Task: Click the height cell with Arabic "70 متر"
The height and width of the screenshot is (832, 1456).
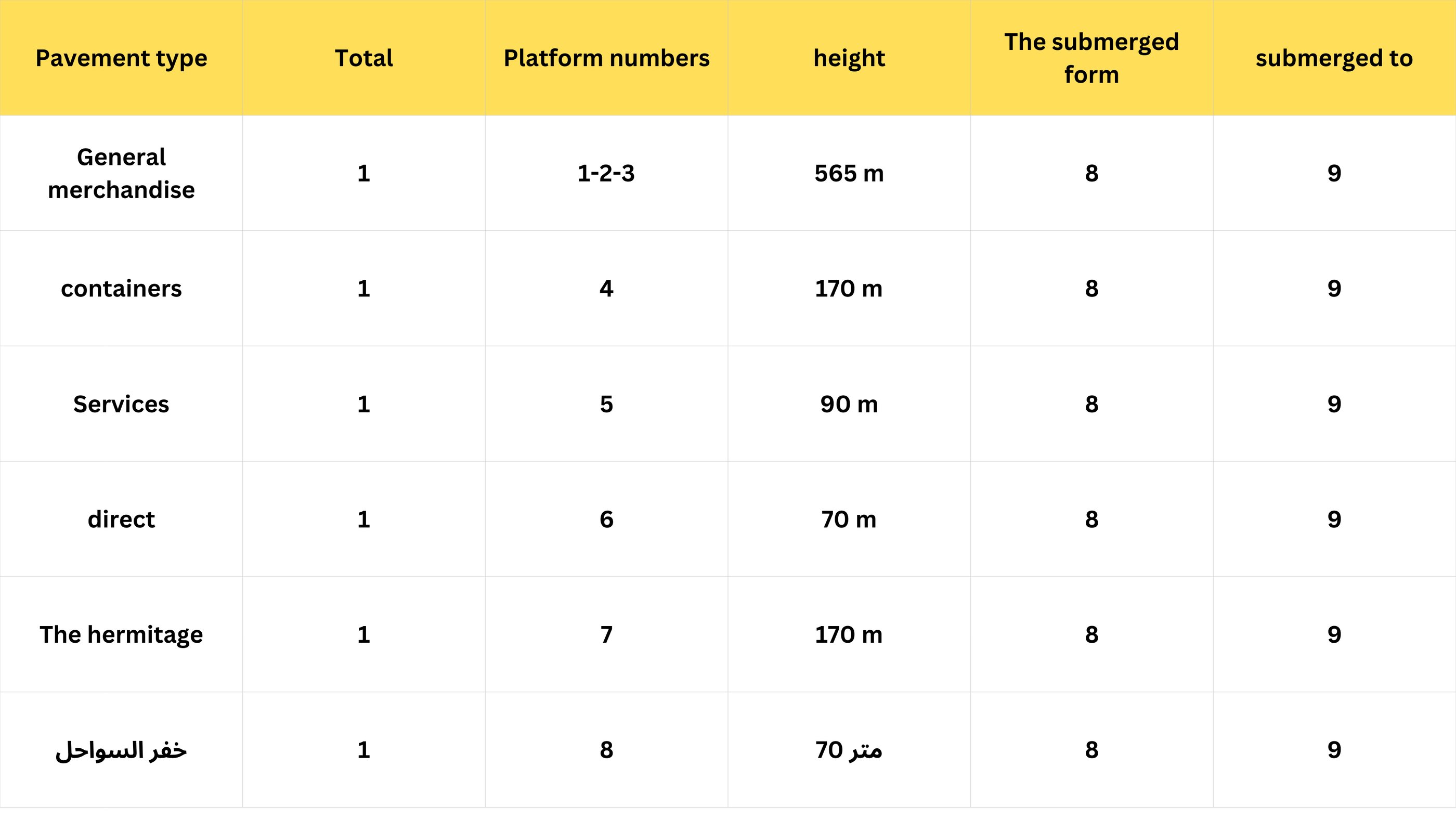Action: point(849,750)
